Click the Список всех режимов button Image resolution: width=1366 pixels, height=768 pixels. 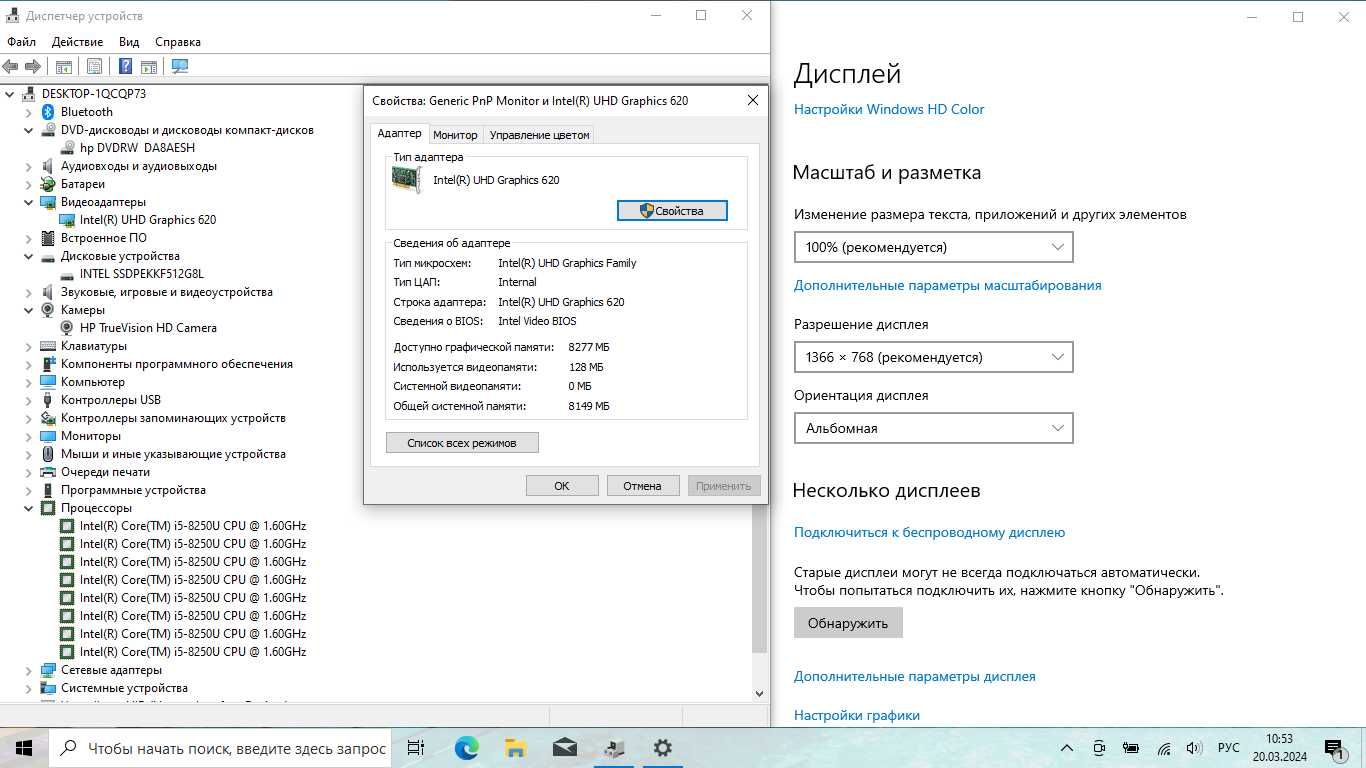462,442
